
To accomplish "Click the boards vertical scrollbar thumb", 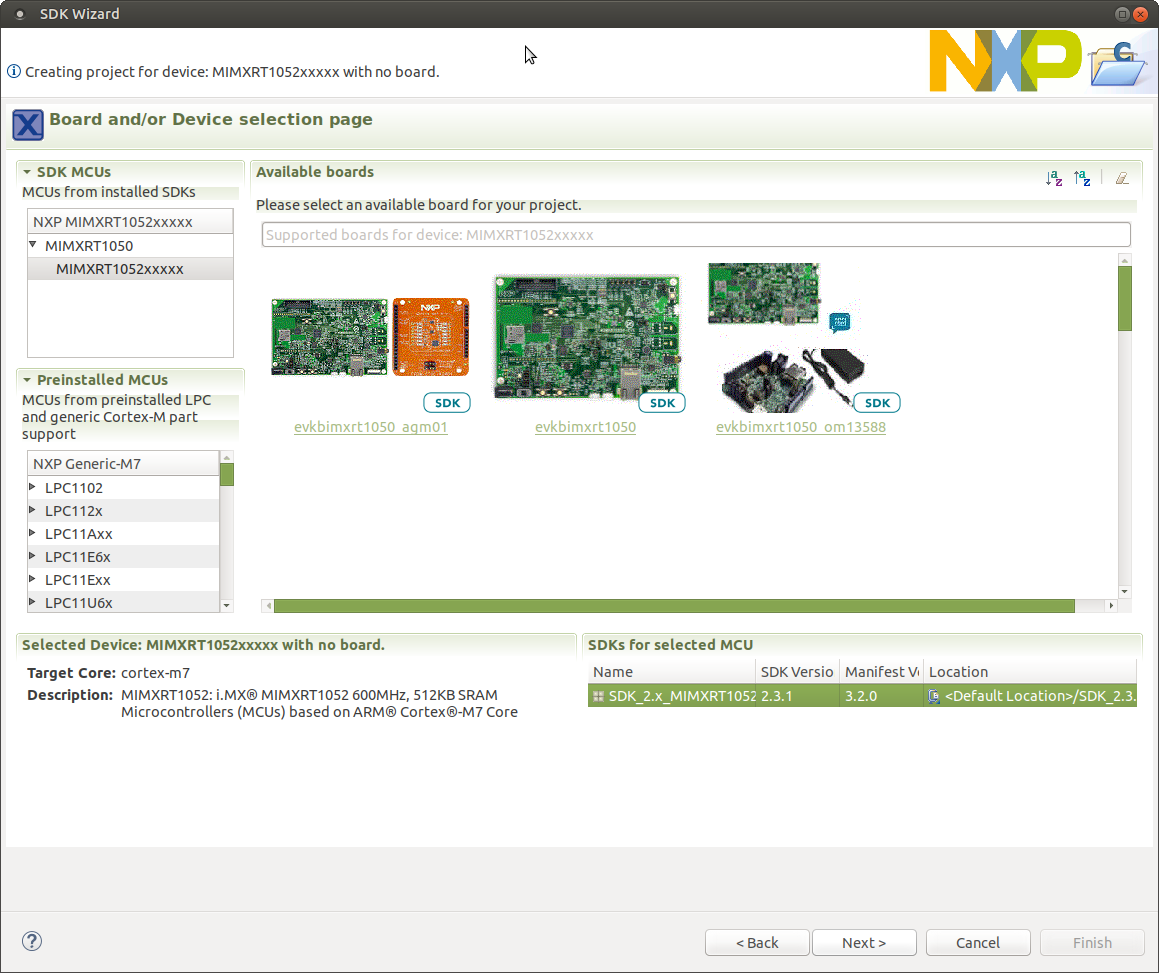I will click(1125, 298).
